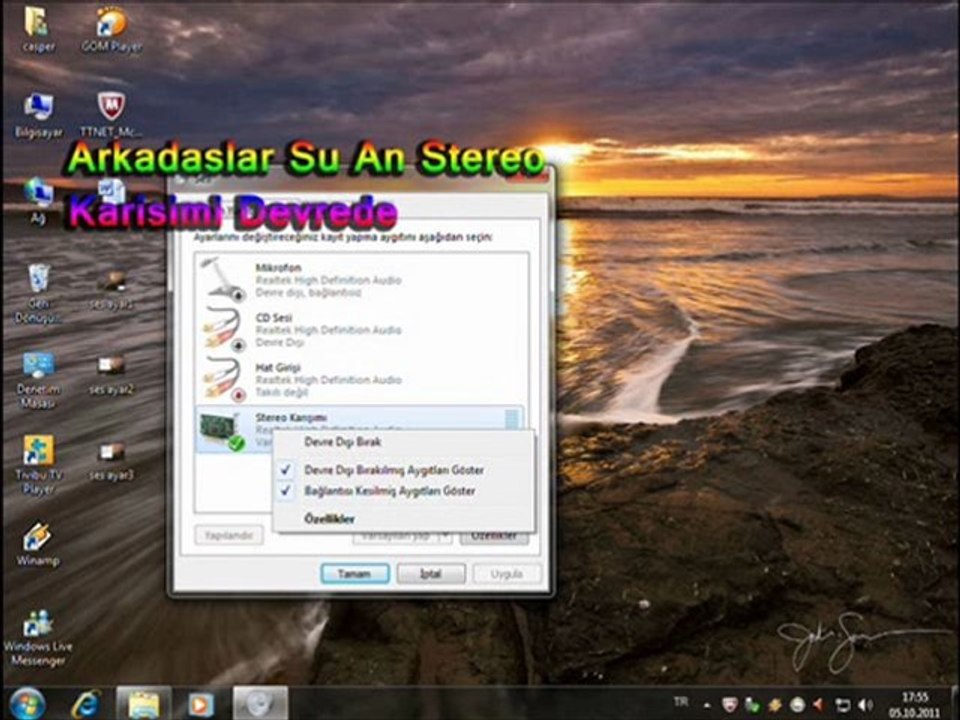
Task: Launch Windows Live Messenger shortcut
Action: [x=38, y=637]
